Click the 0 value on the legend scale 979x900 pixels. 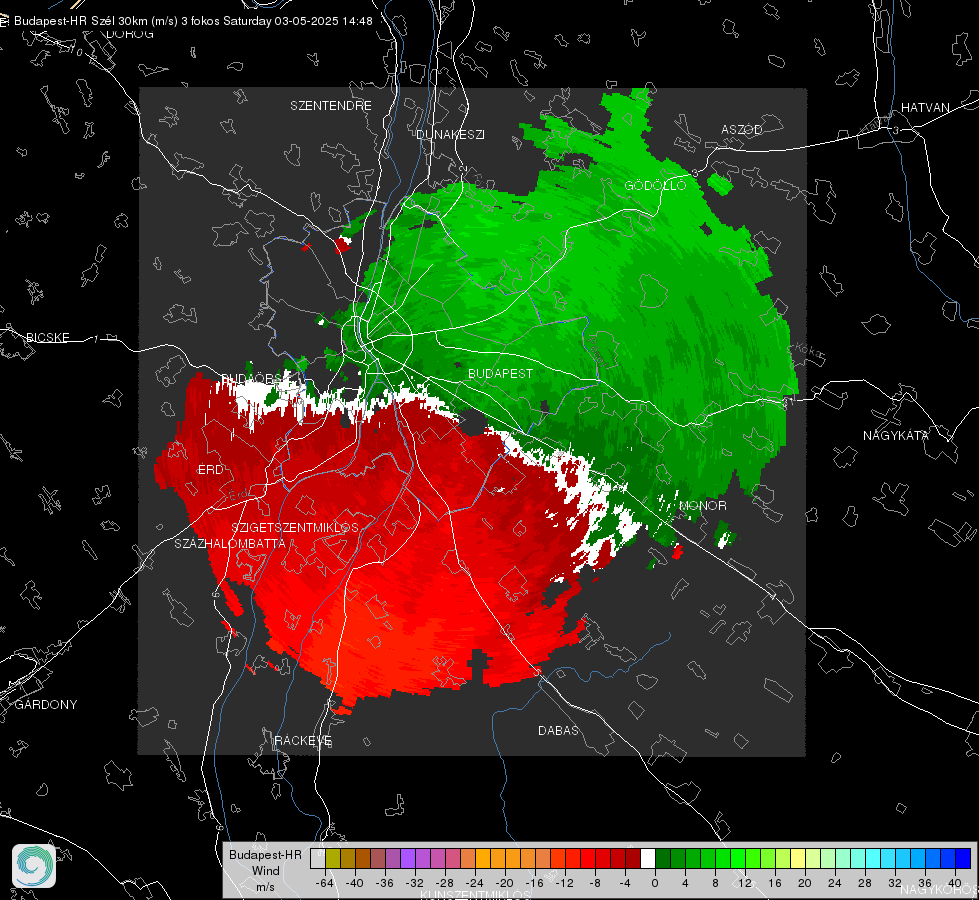(654, 883)
